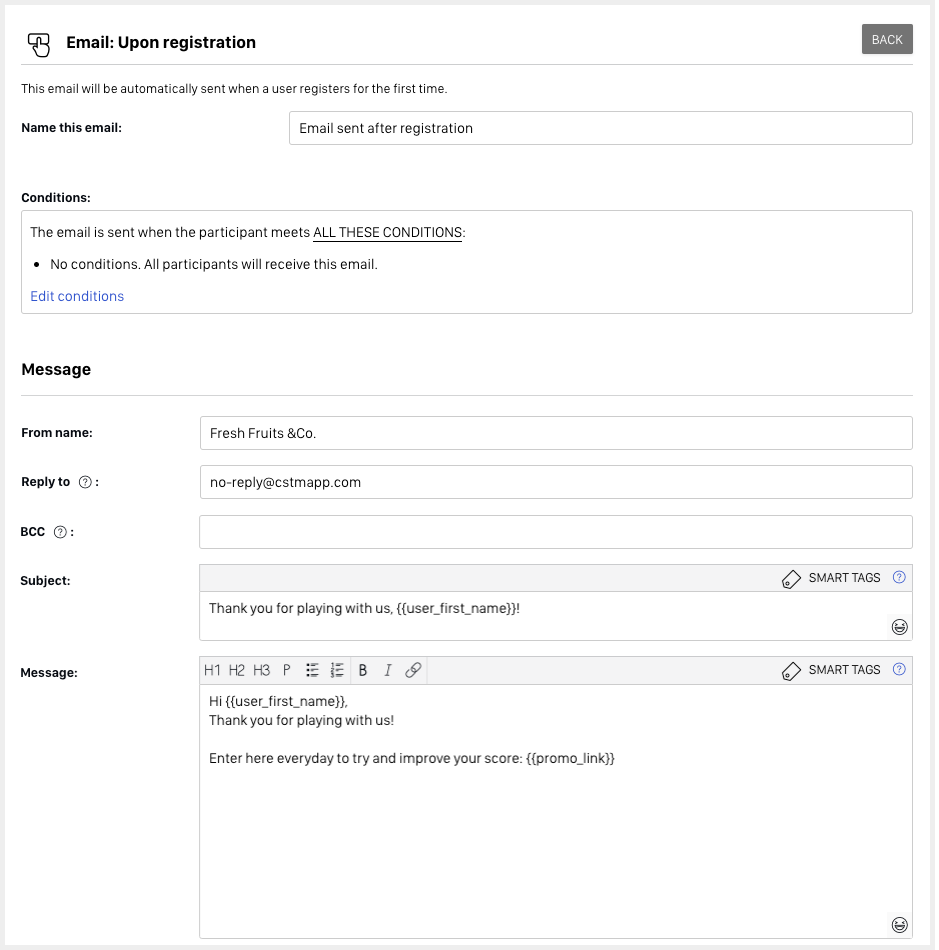Insert a numbered list in message
939x950 pixels.
[337, 670]
